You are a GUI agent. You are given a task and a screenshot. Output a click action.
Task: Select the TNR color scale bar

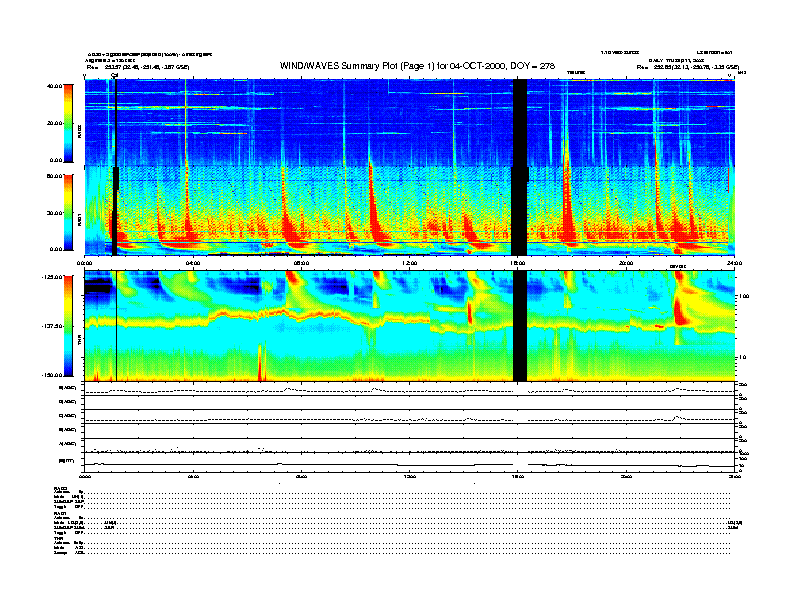[x=69, y=326]
